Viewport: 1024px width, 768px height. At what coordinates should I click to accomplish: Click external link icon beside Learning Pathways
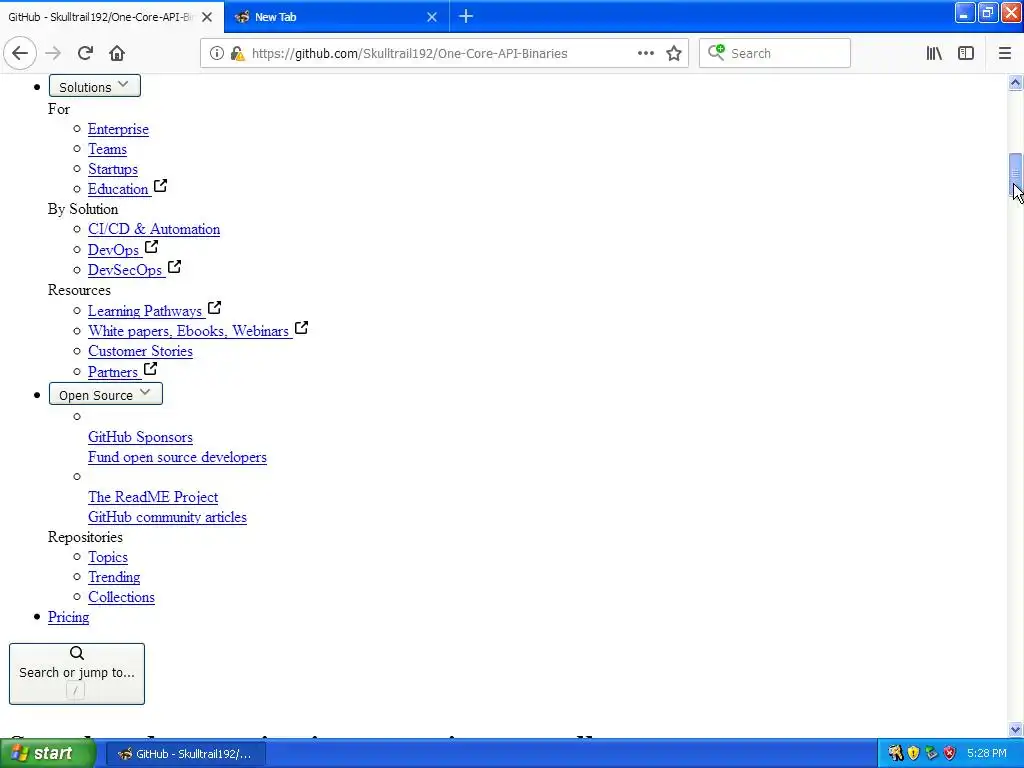click(214, 308)
